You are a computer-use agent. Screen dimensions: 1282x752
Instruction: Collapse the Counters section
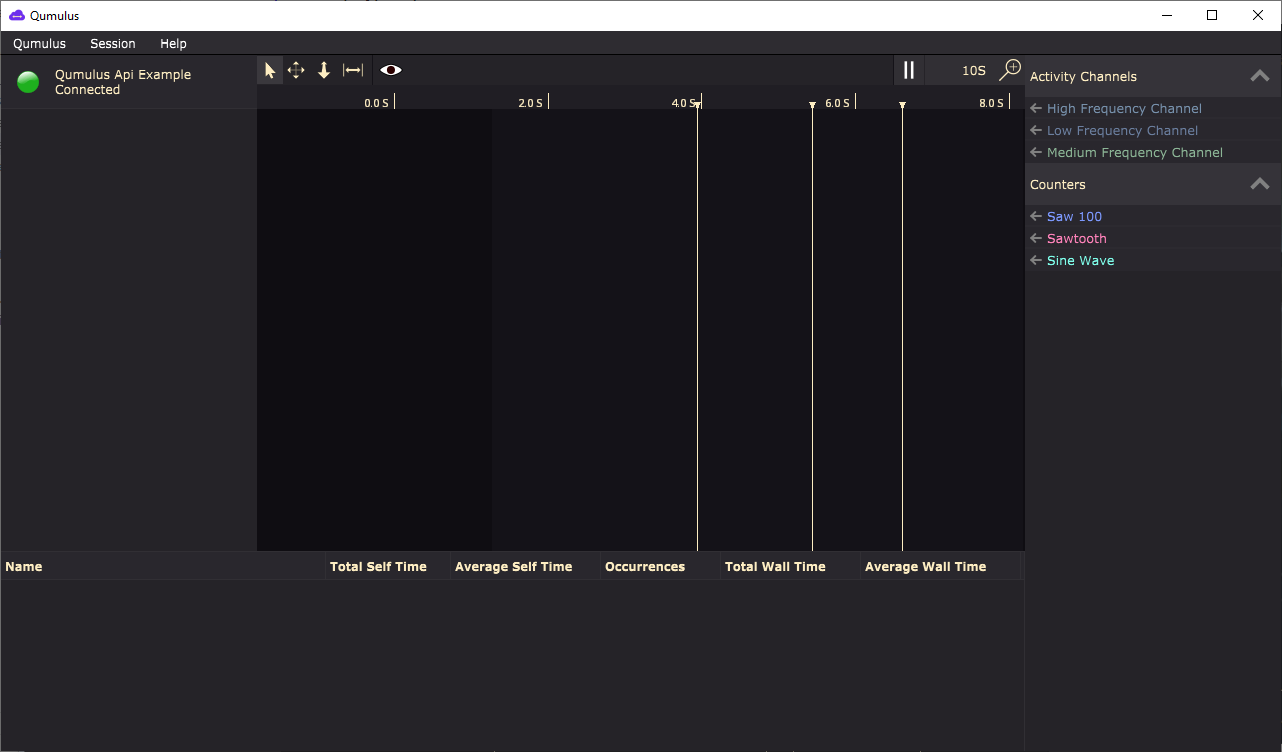tap(1260, 184)
